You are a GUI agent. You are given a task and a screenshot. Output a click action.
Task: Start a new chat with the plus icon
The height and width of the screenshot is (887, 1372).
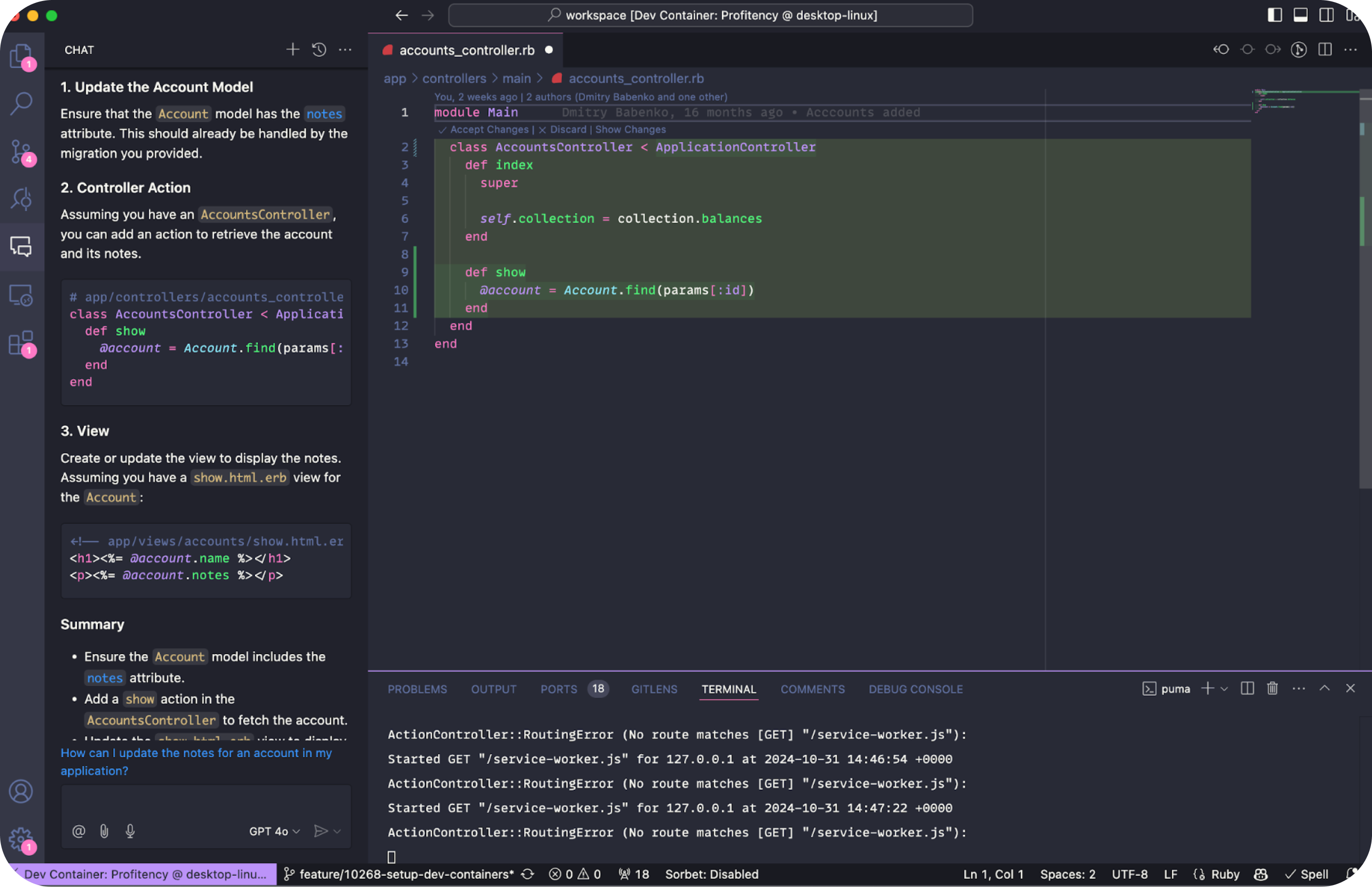point(293,50)
